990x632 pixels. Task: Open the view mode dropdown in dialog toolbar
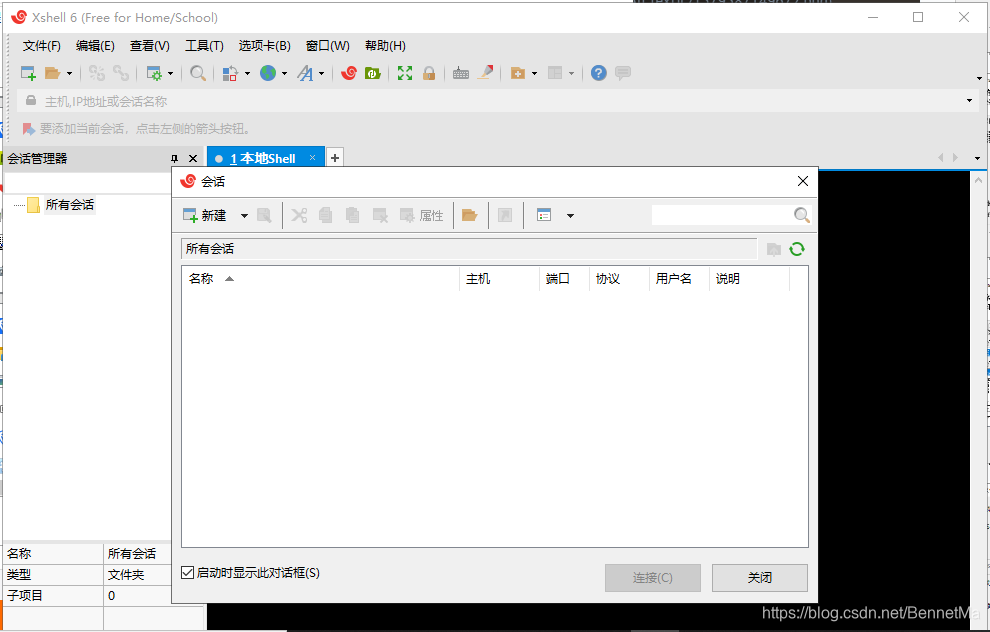tap(570, 215)
